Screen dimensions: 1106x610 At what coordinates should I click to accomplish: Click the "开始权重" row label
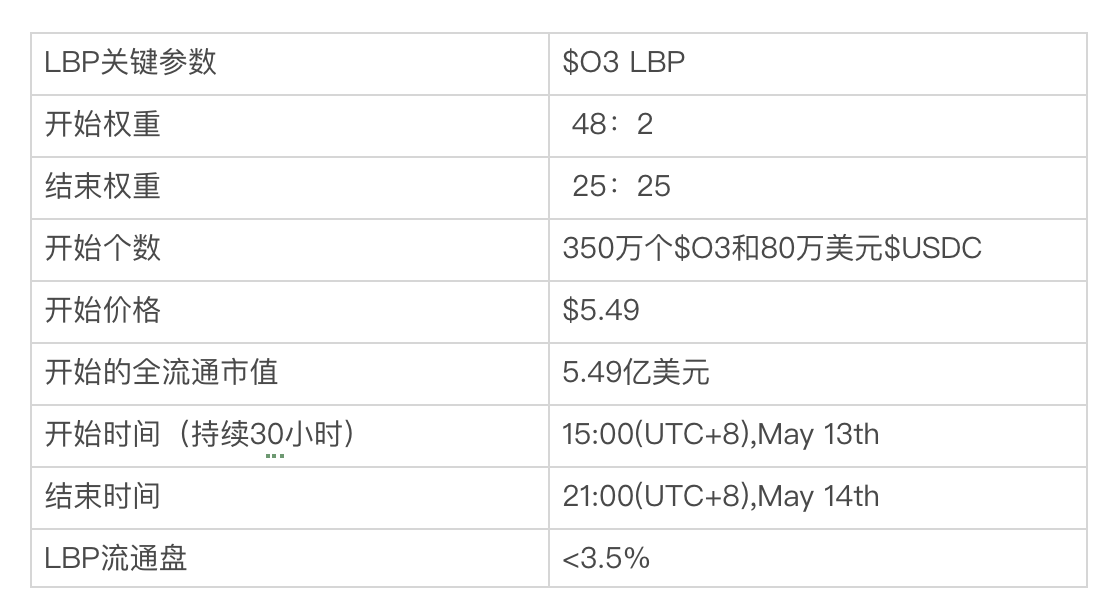click(x=102, y=124)
